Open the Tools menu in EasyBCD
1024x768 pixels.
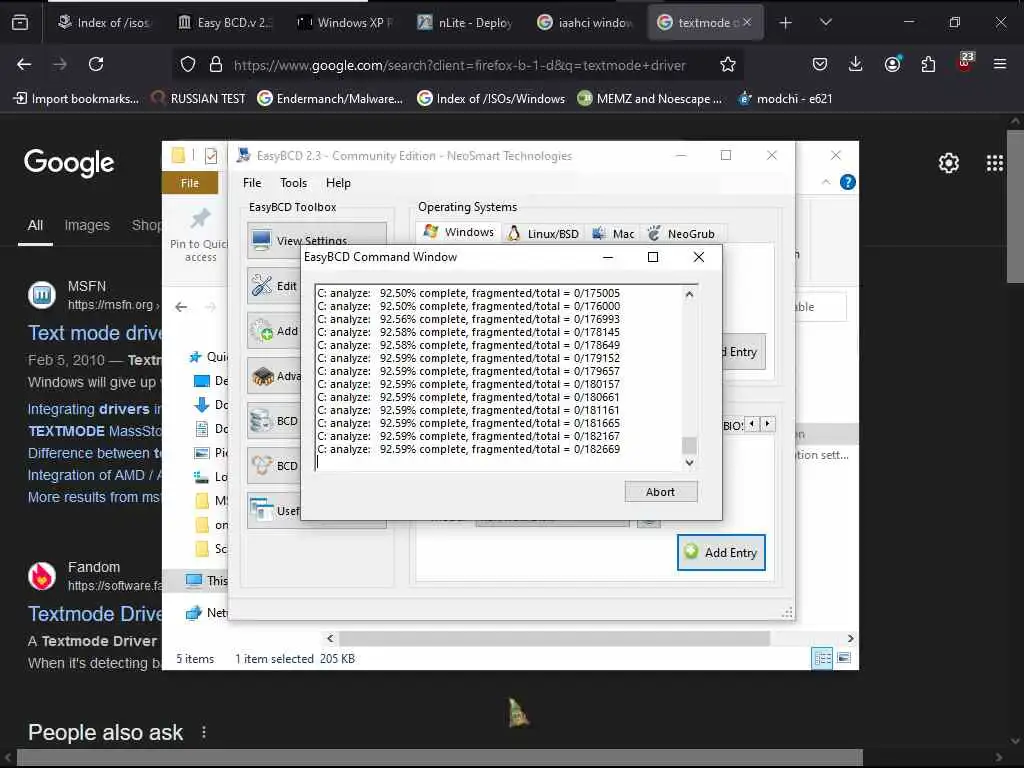point(293,183)
